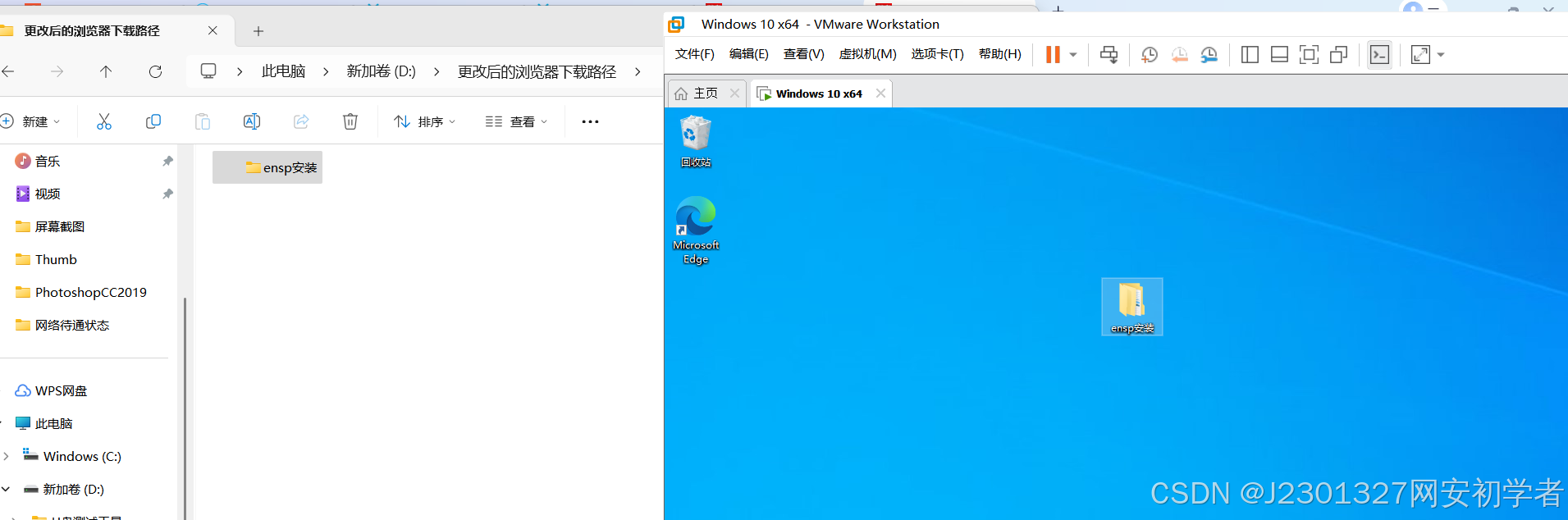Open VMware 虚拟机(M) menu
The image size is (1568, 520).
[867, 54]
